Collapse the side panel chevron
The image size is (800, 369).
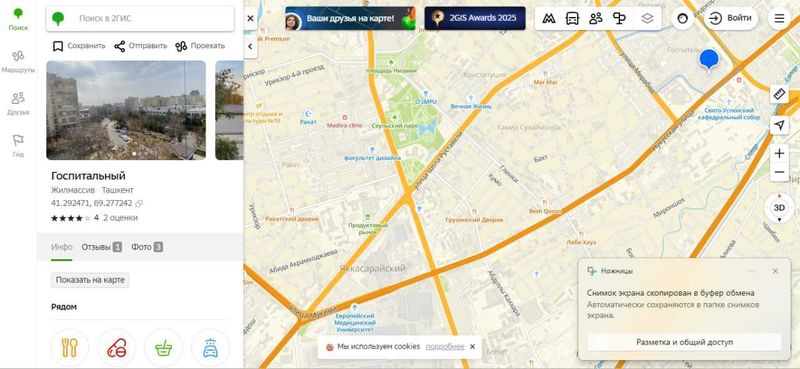click(250, 46)
